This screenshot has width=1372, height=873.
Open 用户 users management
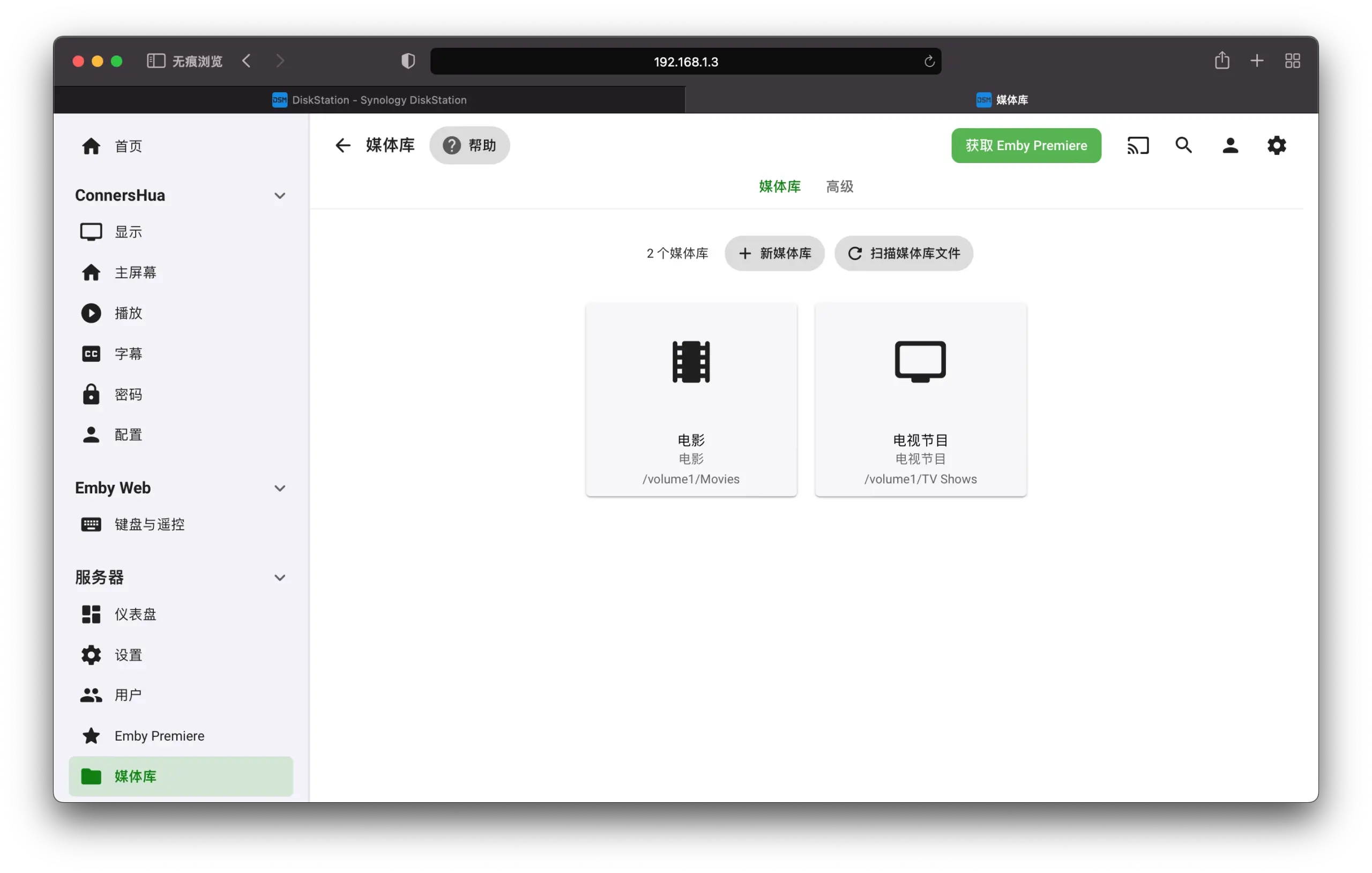tap(181, 695)
